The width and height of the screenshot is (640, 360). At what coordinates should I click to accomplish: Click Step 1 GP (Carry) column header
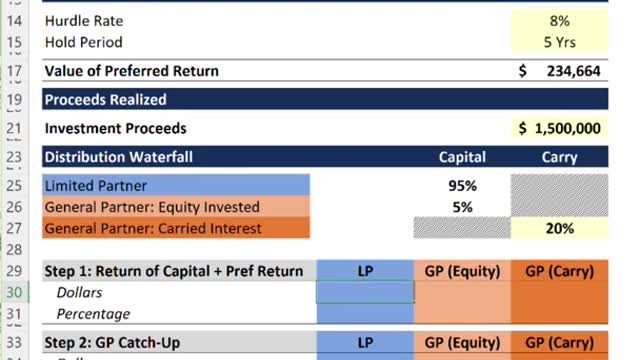(x=559, y=271)
